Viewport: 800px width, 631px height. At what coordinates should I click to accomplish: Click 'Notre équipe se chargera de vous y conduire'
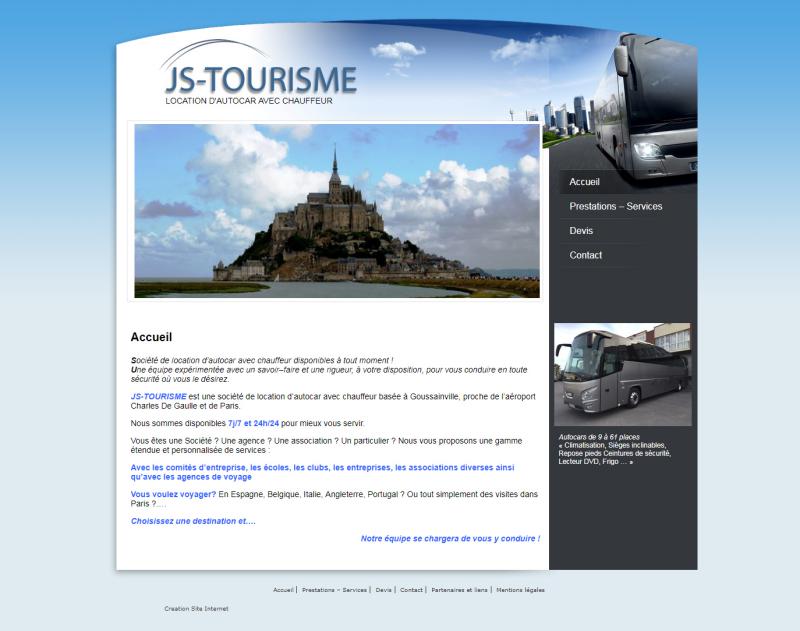[x=451, y=538]
